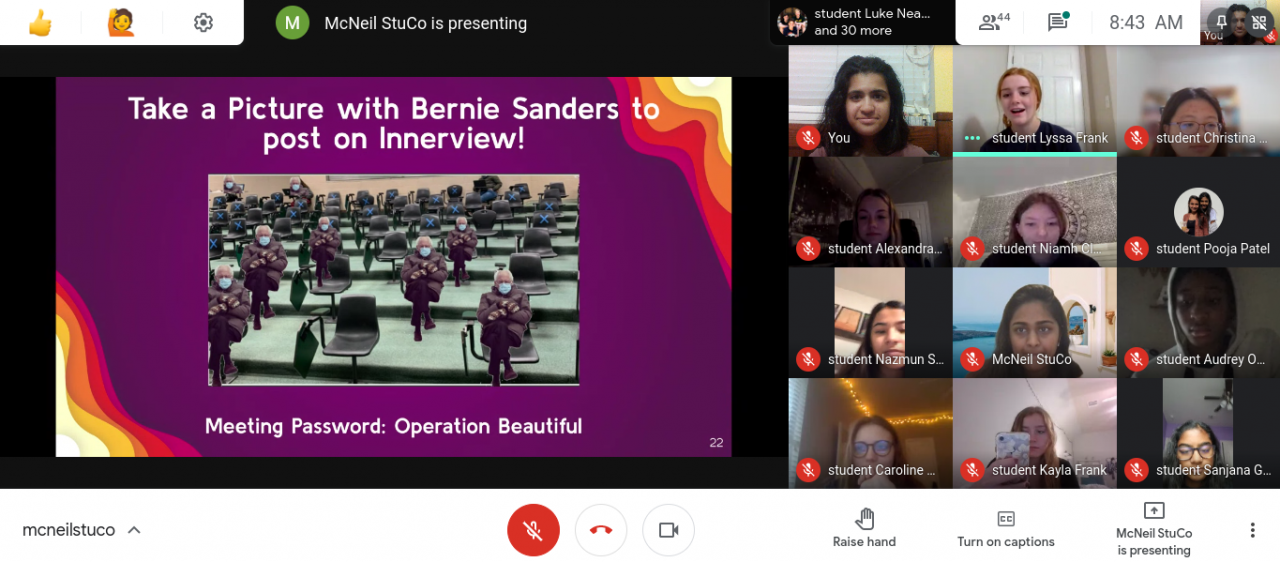Open the McNeil StuCo is presenting control
Viewport: 1280px width, 562px height.
(1154, 529)
